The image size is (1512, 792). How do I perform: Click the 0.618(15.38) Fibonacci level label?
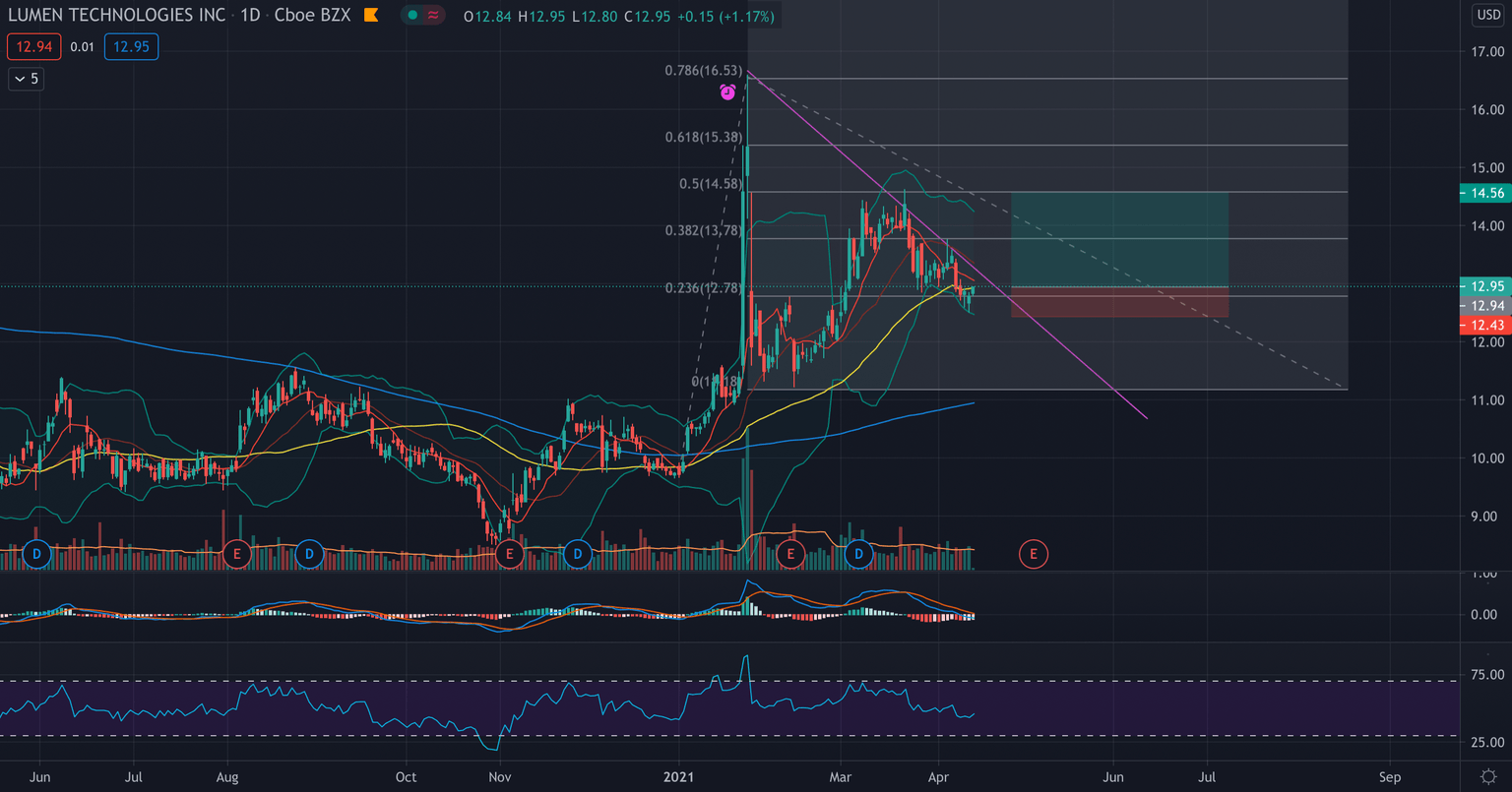pos(703,138)
